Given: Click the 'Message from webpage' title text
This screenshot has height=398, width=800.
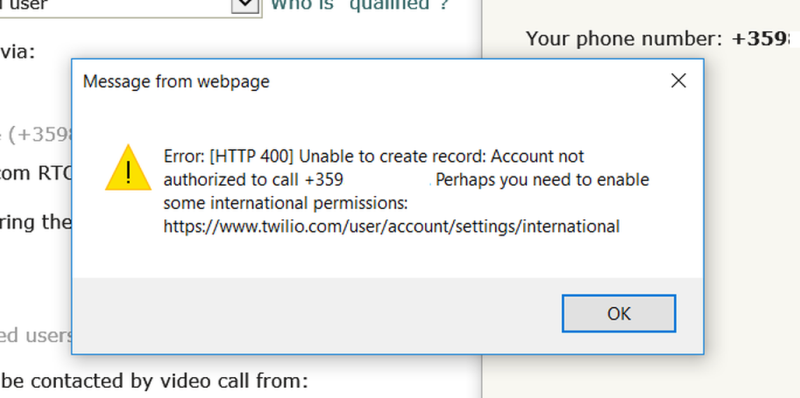Looking at the screenshot, I should tap(176, 81).
